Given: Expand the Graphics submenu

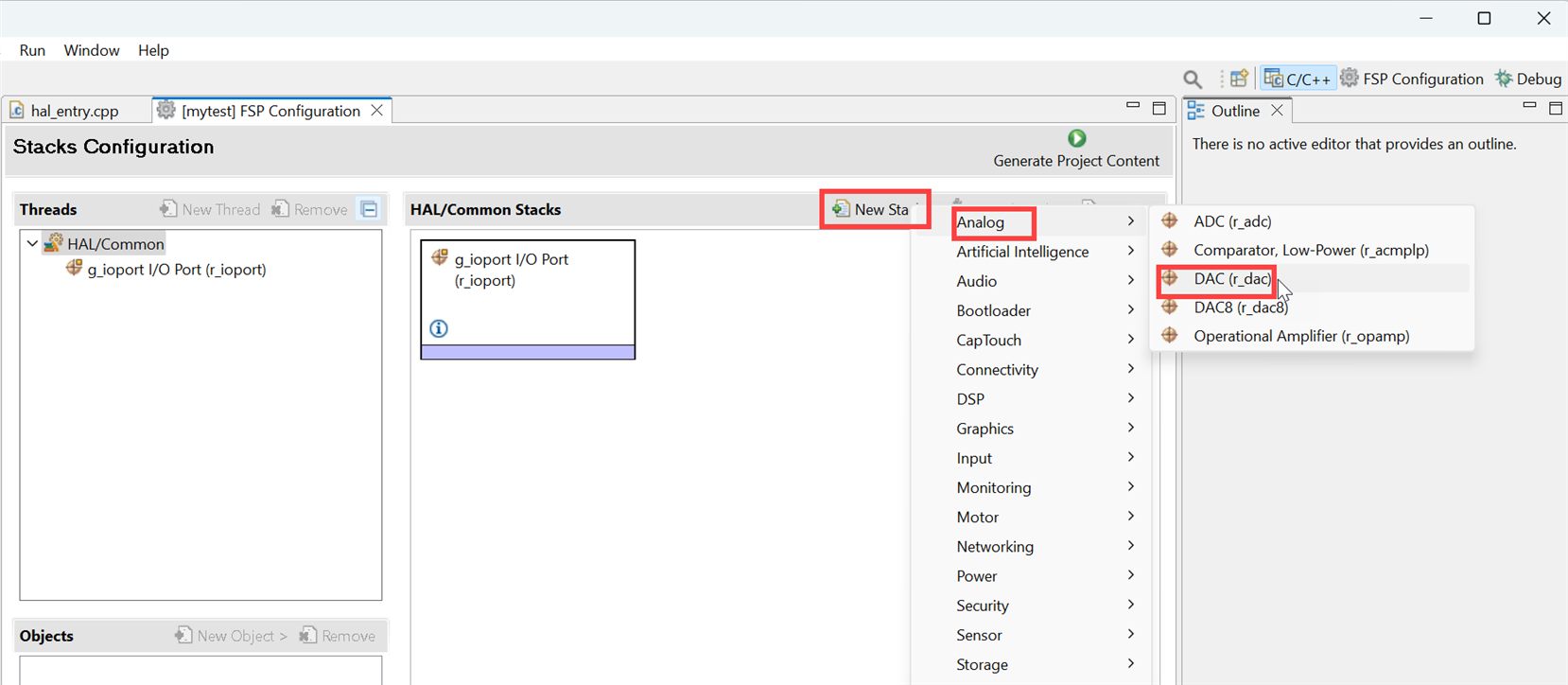Looking at the screenshot, I should pyautogui.click(x=1030, y=429).
